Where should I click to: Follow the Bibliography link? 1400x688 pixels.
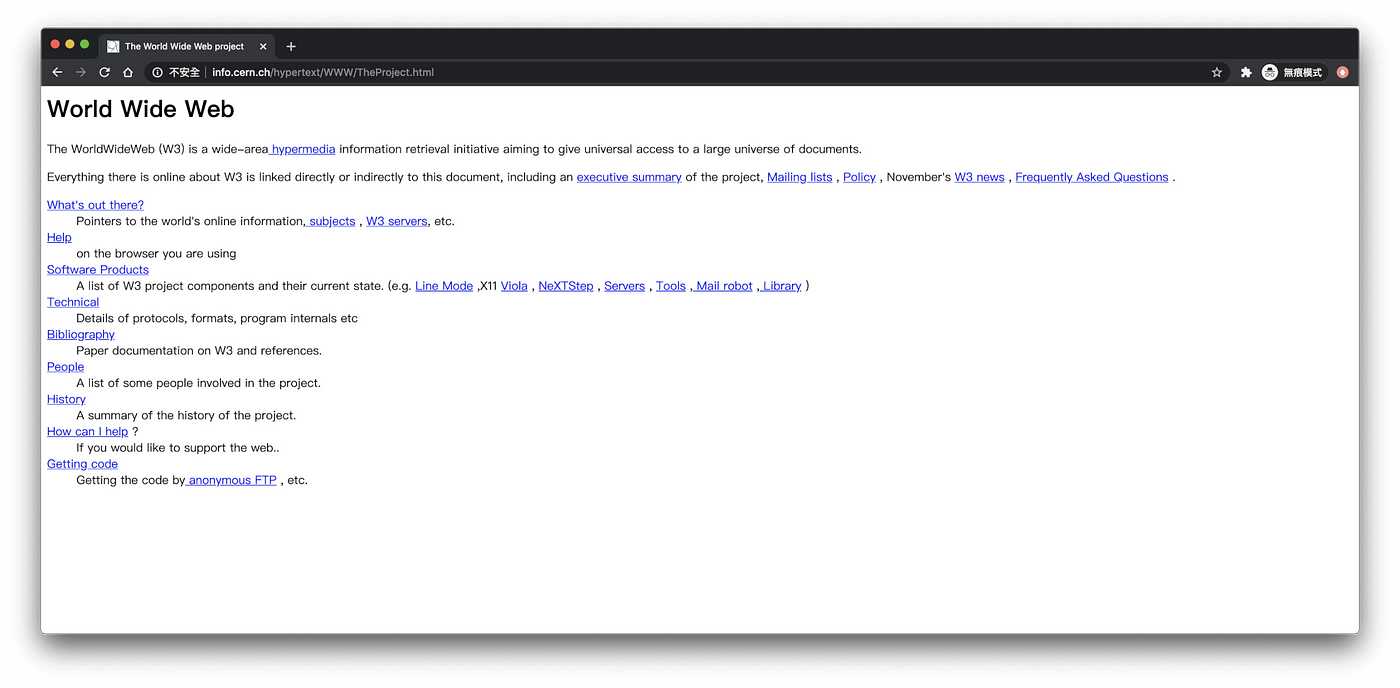coord(81,334)
